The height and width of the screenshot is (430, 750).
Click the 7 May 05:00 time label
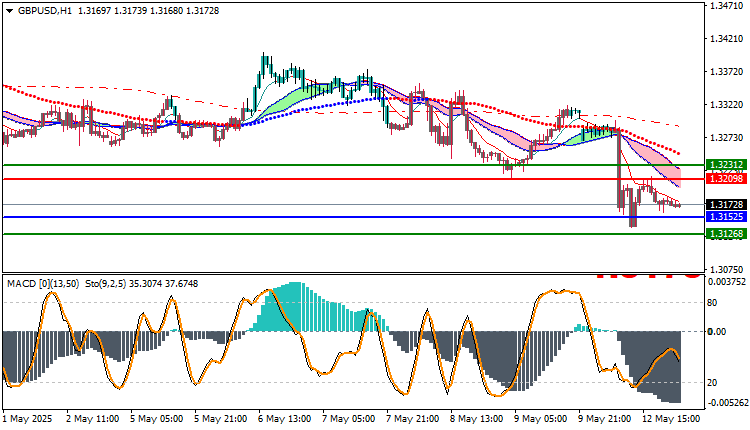[x=349, y=419]
